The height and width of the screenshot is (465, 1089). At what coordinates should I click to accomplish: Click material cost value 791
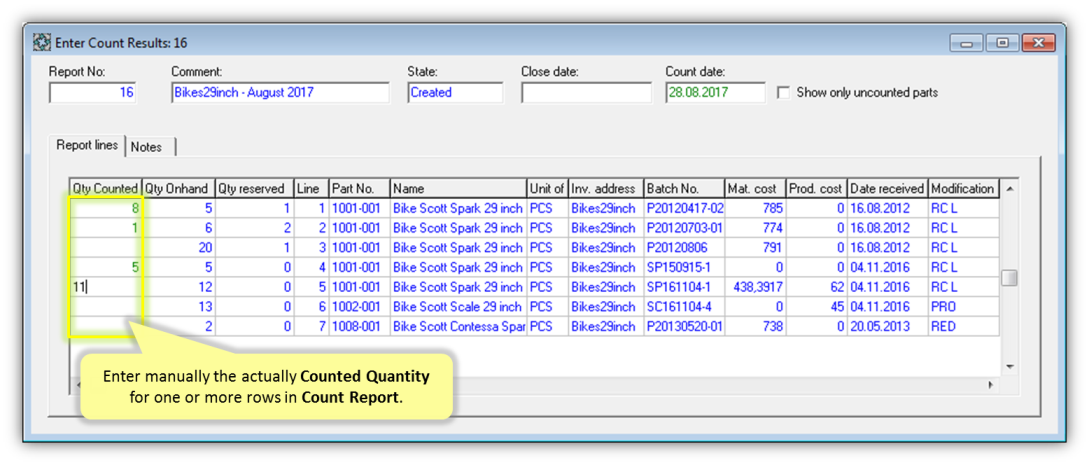tap(755, 247)
